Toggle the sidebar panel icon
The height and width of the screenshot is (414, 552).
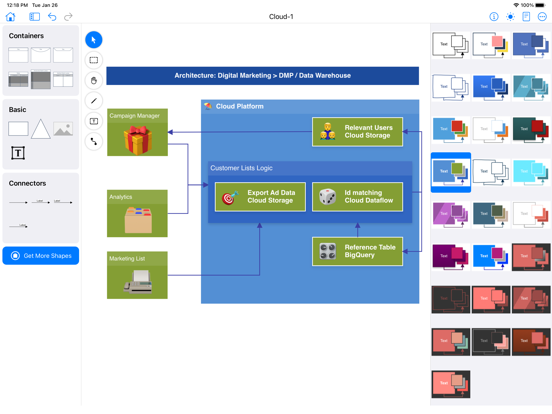(34, 17)
